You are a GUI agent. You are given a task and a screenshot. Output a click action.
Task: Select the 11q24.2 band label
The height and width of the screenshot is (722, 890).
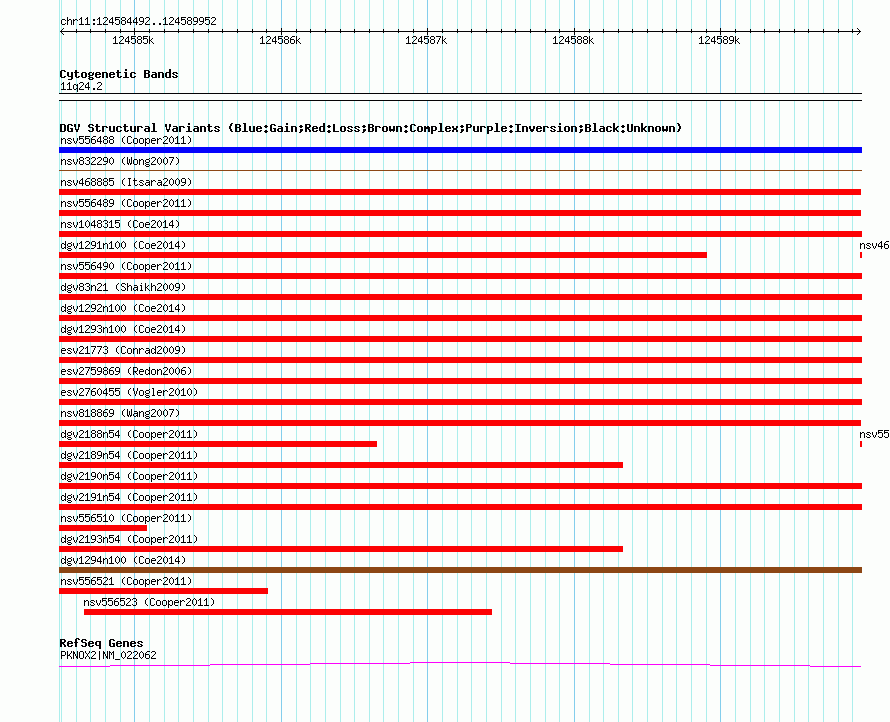tap(81, 86)
